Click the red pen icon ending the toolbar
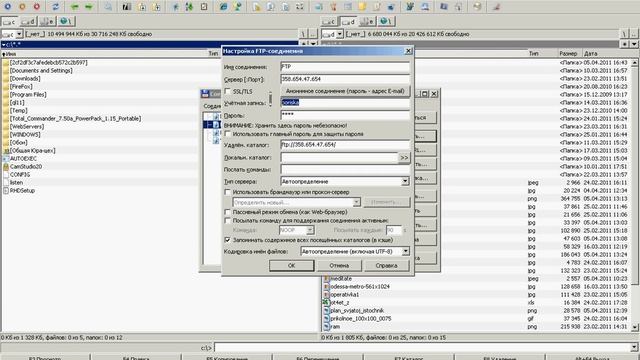 (496, 7)
